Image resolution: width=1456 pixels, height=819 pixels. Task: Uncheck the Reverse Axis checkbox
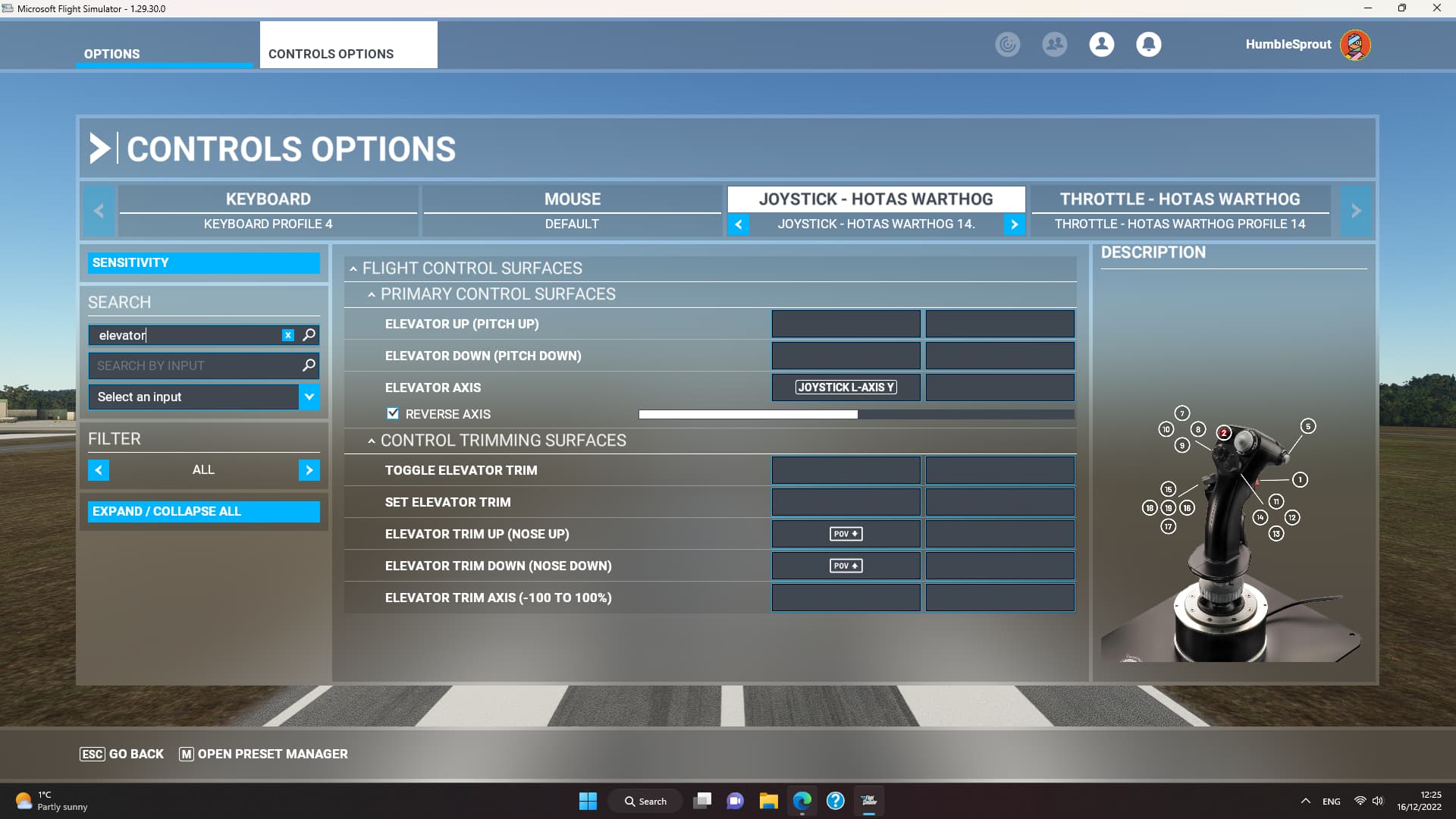pyautogui.click(x=393, y=414)
